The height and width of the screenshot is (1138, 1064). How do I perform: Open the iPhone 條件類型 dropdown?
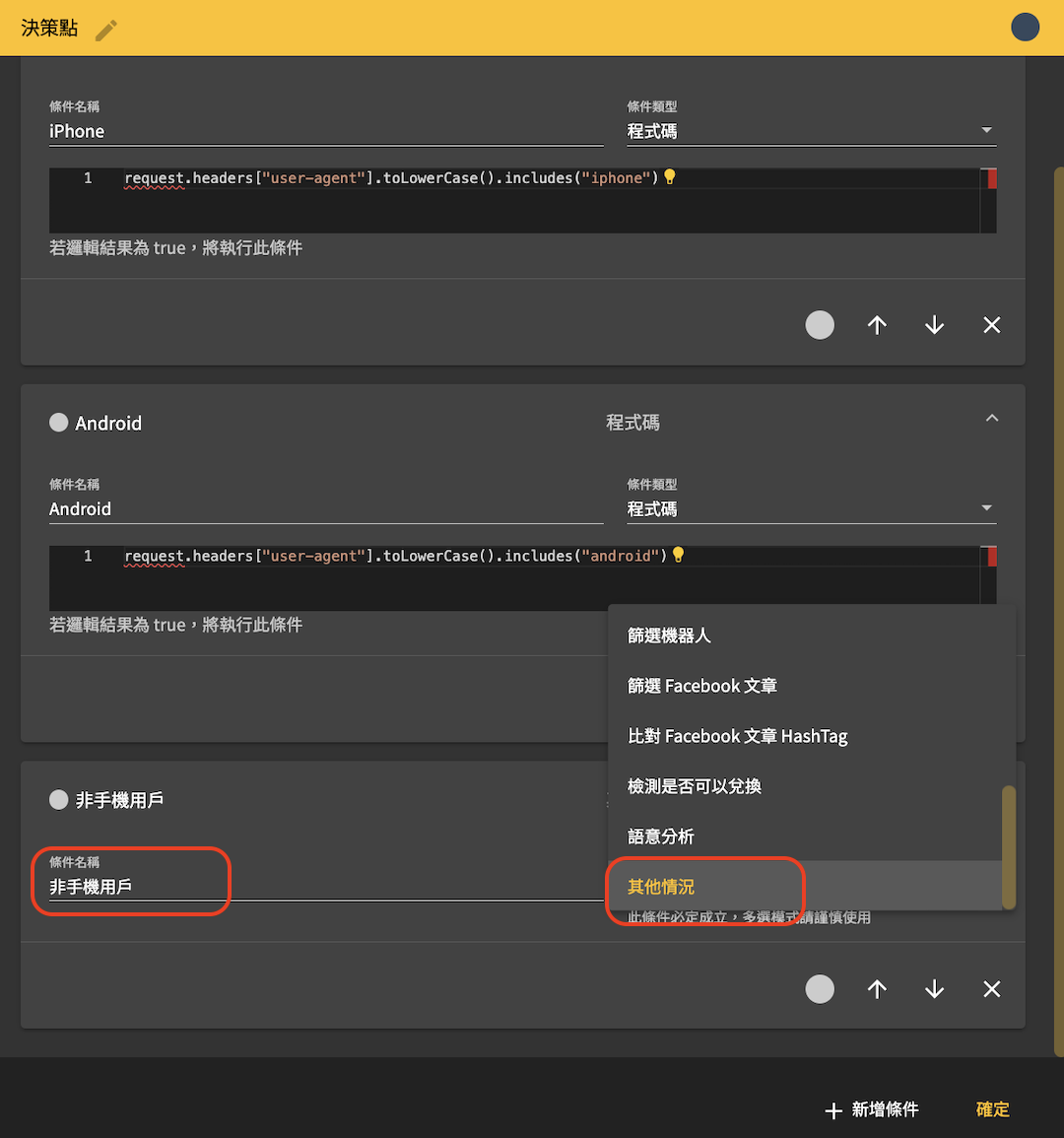click(x=812, y=131)
